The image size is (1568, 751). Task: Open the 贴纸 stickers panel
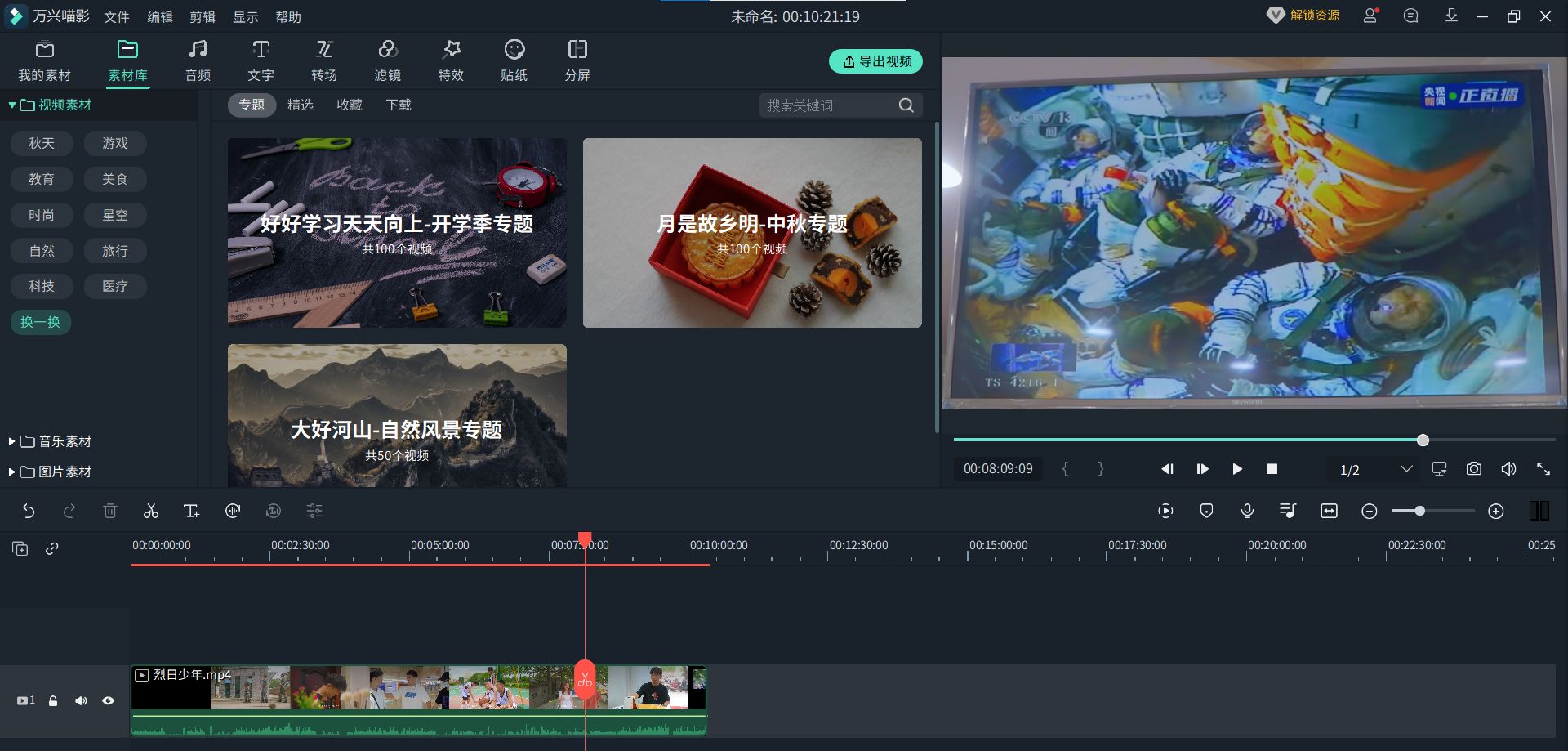click(514, 61)
